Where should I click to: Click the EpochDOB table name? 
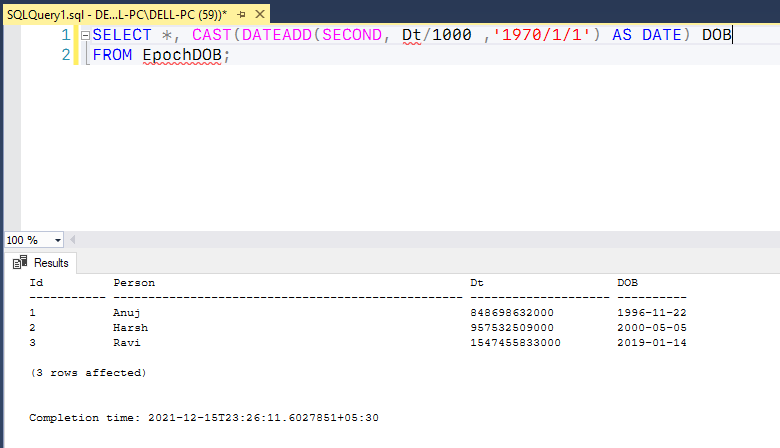(x=182, y=55)
